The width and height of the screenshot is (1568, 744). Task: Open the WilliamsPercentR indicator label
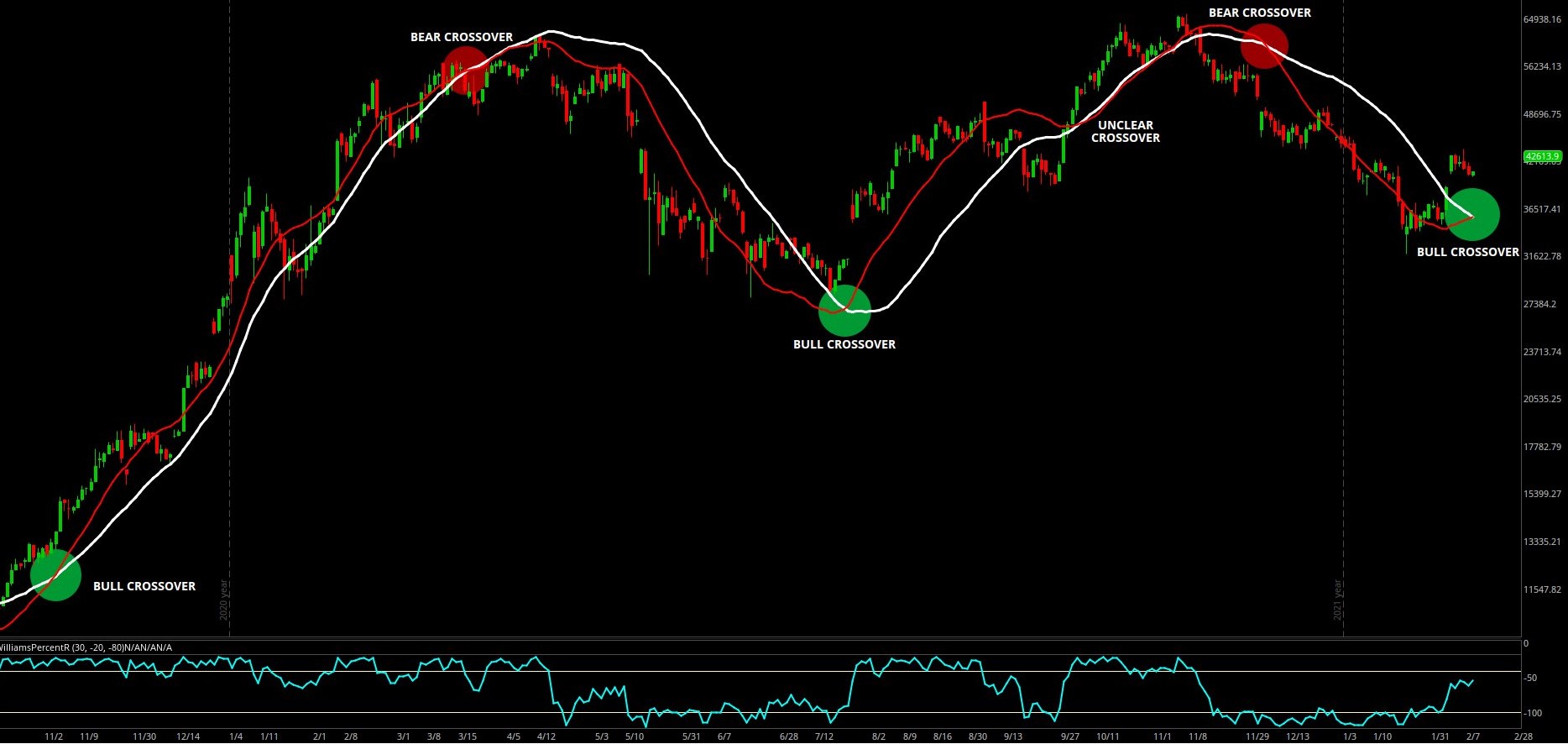[86, 647]
